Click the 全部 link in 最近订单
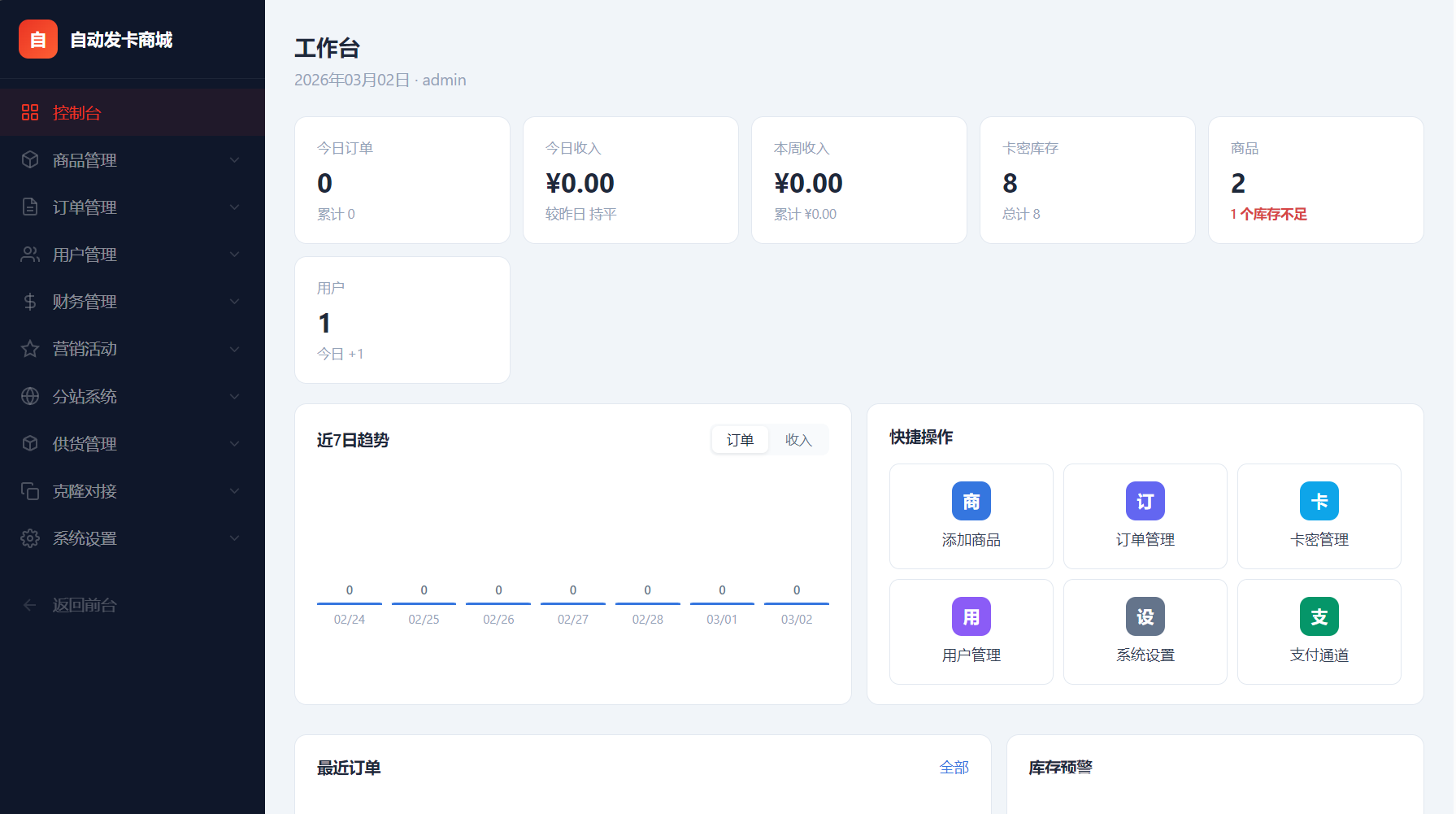The image size is (1456, 814). pos(954,768)
